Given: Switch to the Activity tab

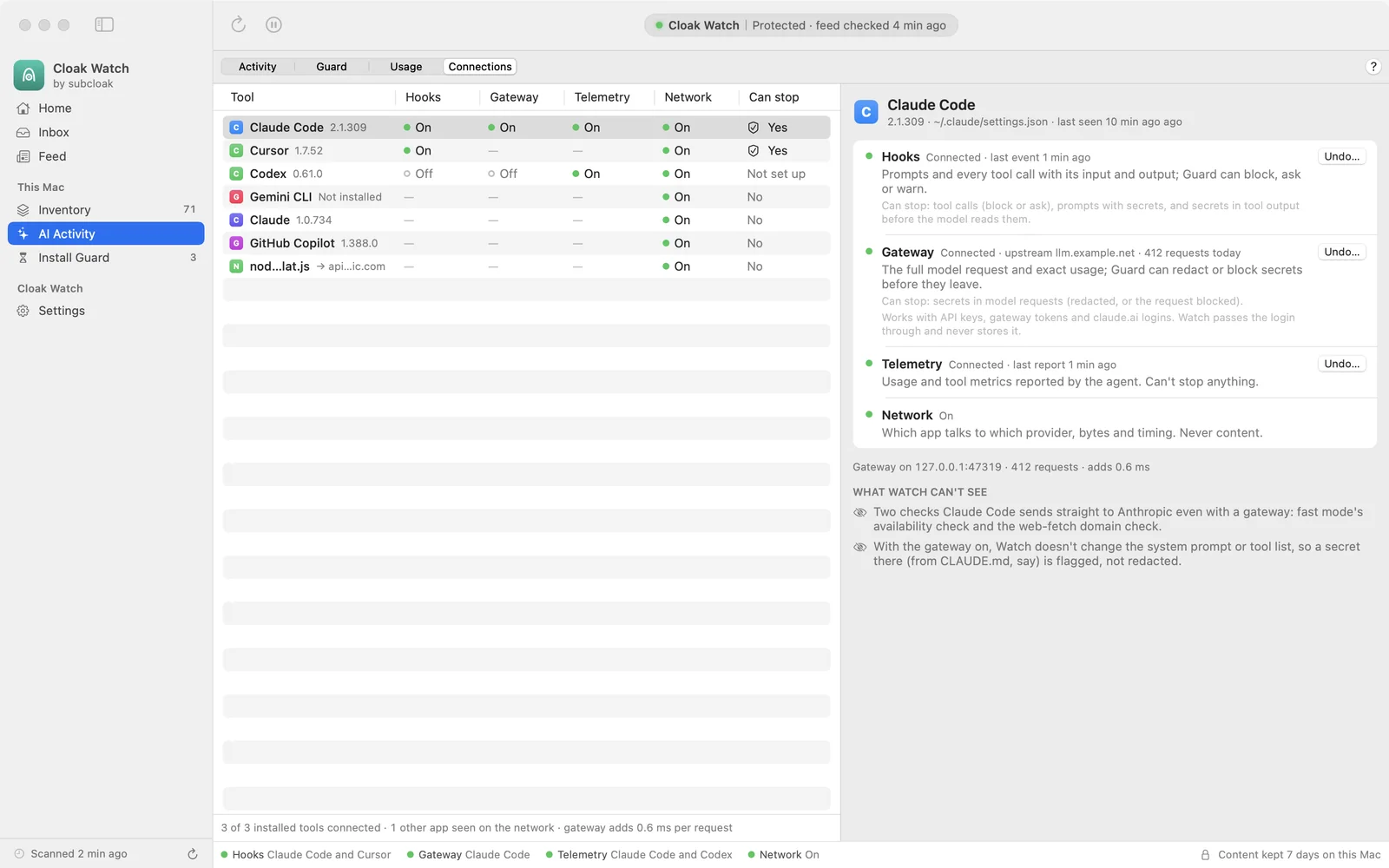Looking at the screenshot, I should [258, 67].
